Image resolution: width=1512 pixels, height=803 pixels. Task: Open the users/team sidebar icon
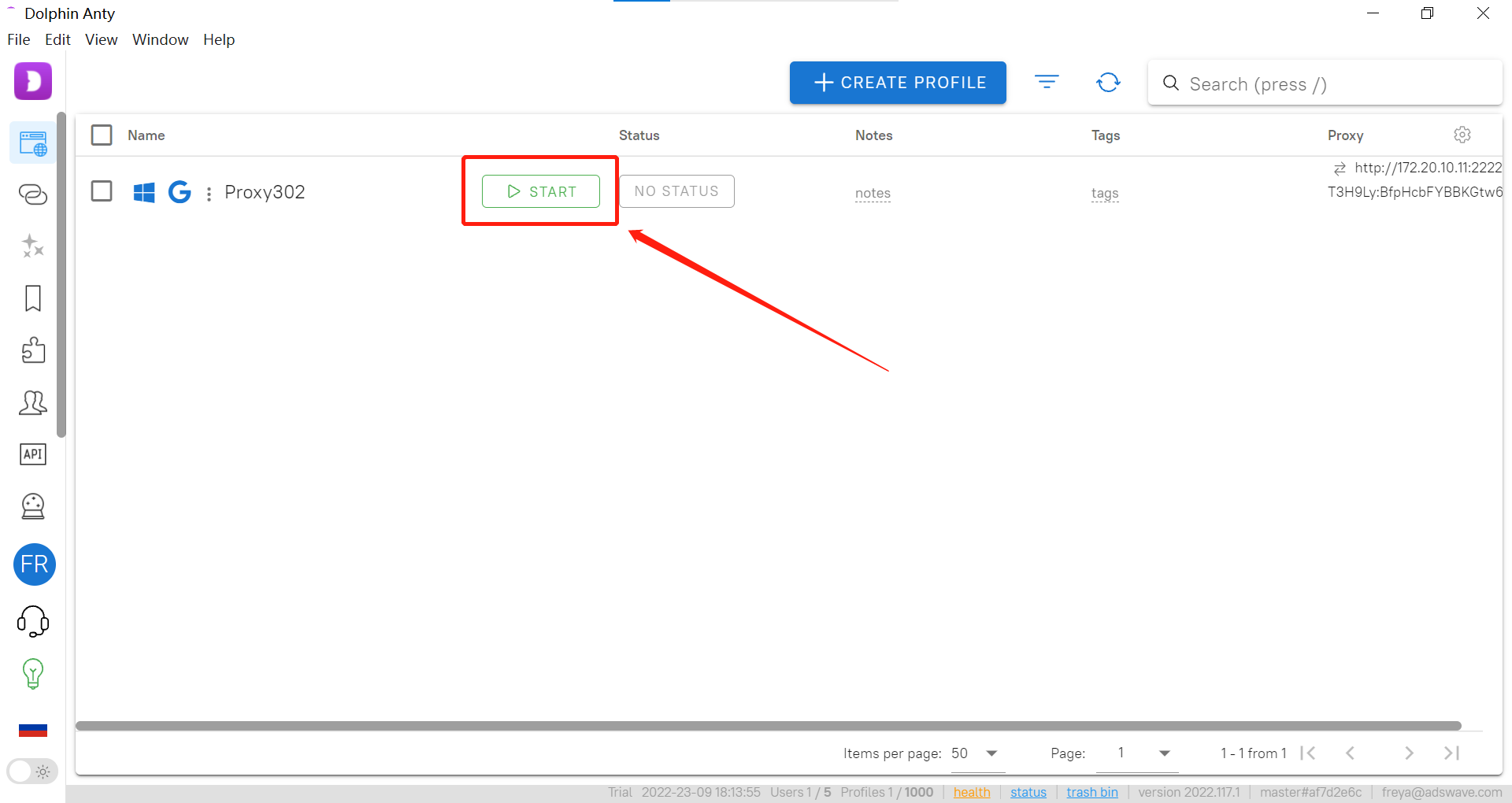click(33, 402)
